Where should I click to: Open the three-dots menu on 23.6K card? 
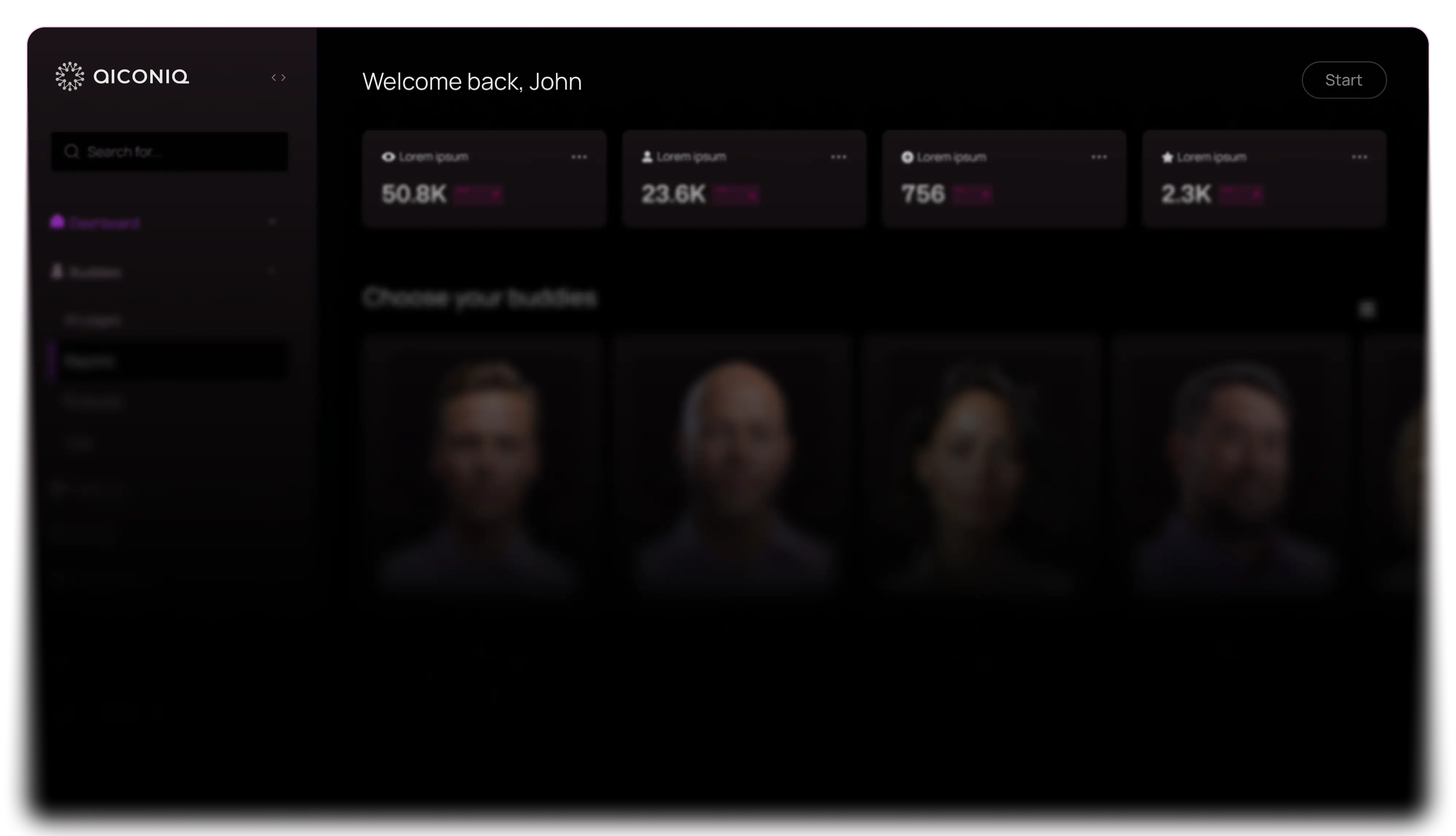839,157
